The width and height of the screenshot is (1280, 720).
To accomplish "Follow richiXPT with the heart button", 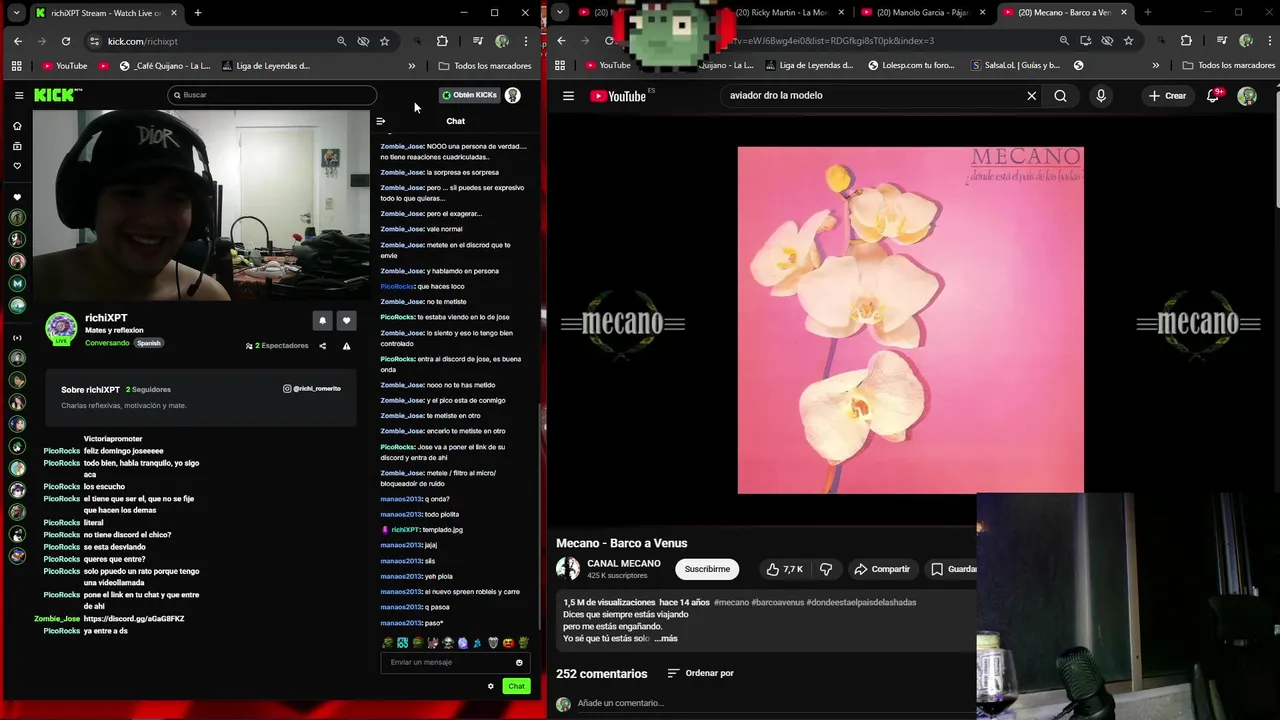I will pyautogui.click(x=346, y=320).
